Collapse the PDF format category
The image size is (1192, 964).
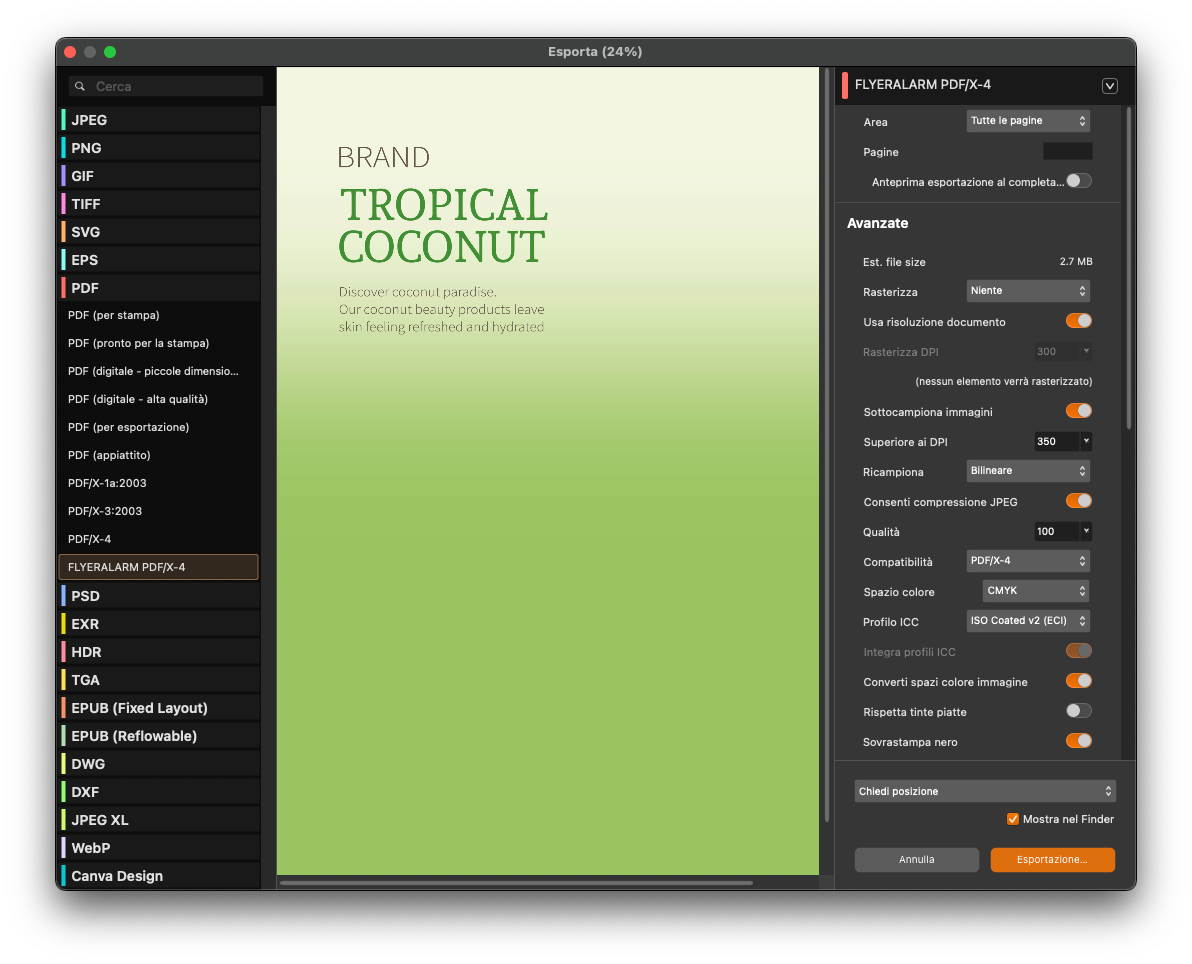pos(160,288)
